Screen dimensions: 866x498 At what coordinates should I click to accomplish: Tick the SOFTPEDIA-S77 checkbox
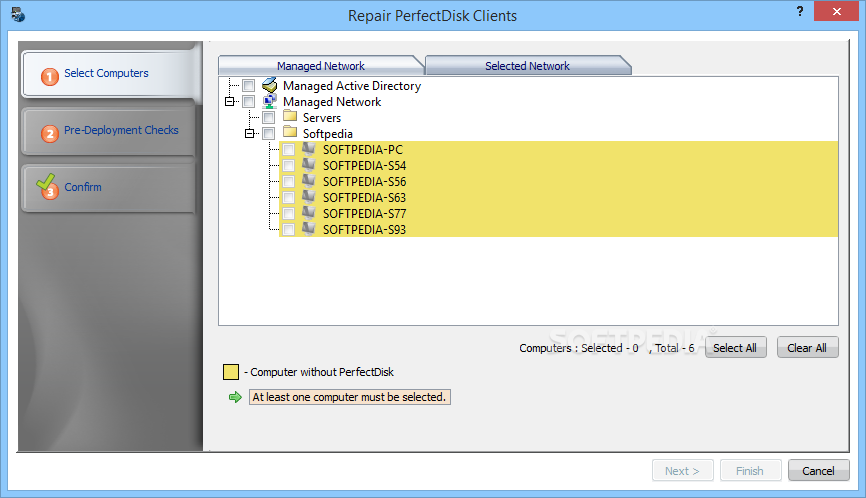tap(288, 214)
